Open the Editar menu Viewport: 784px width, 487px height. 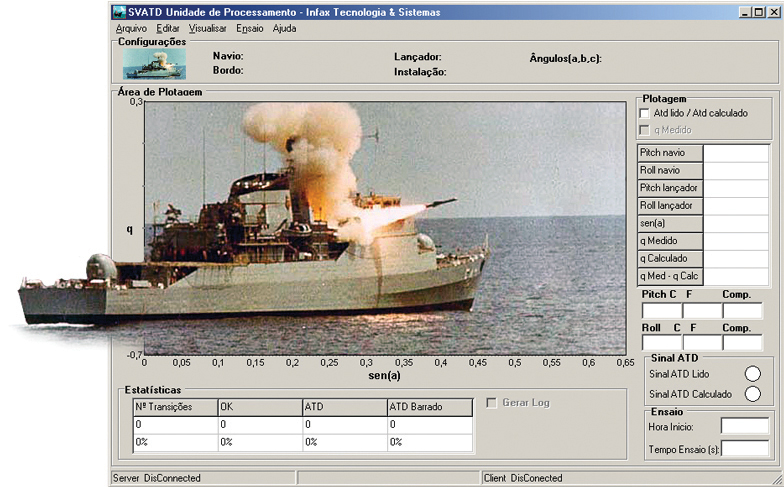(x=168, y=29)
